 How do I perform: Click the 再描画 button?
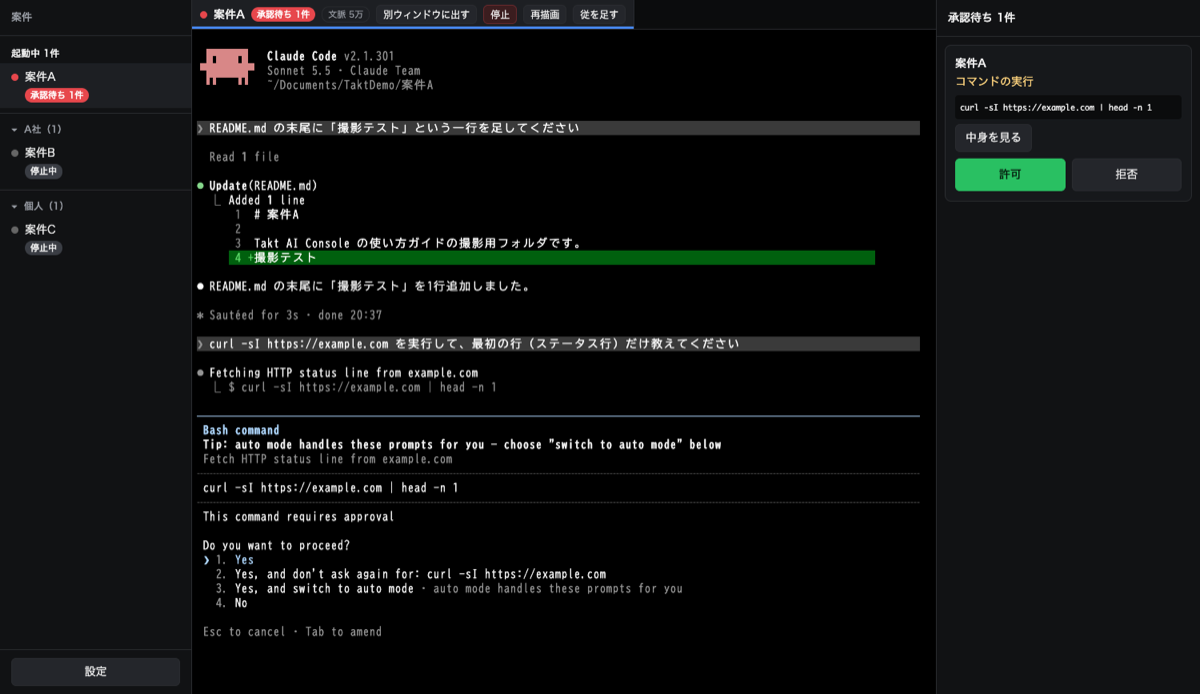pyautogui.click(x=545, y=14)
